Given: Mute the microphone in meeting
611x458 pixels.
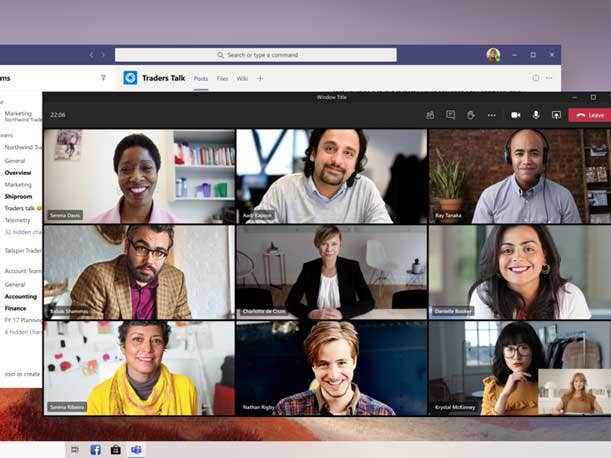Looking at the screenshot, I should (536, 115).
